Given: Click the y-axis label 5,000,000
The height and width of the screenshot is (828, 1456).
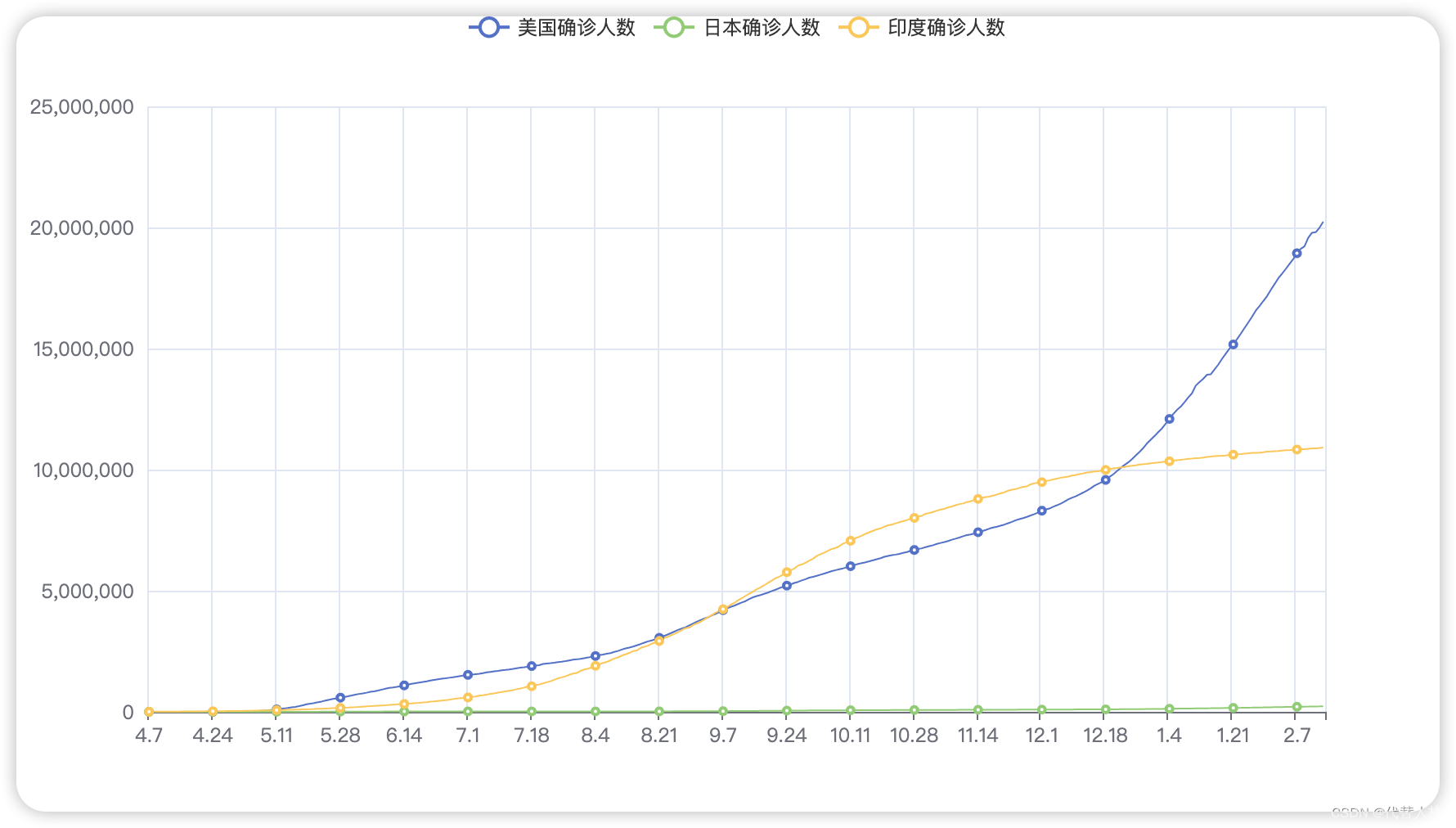Looking at the screenshot, I should tap(88, 592).
